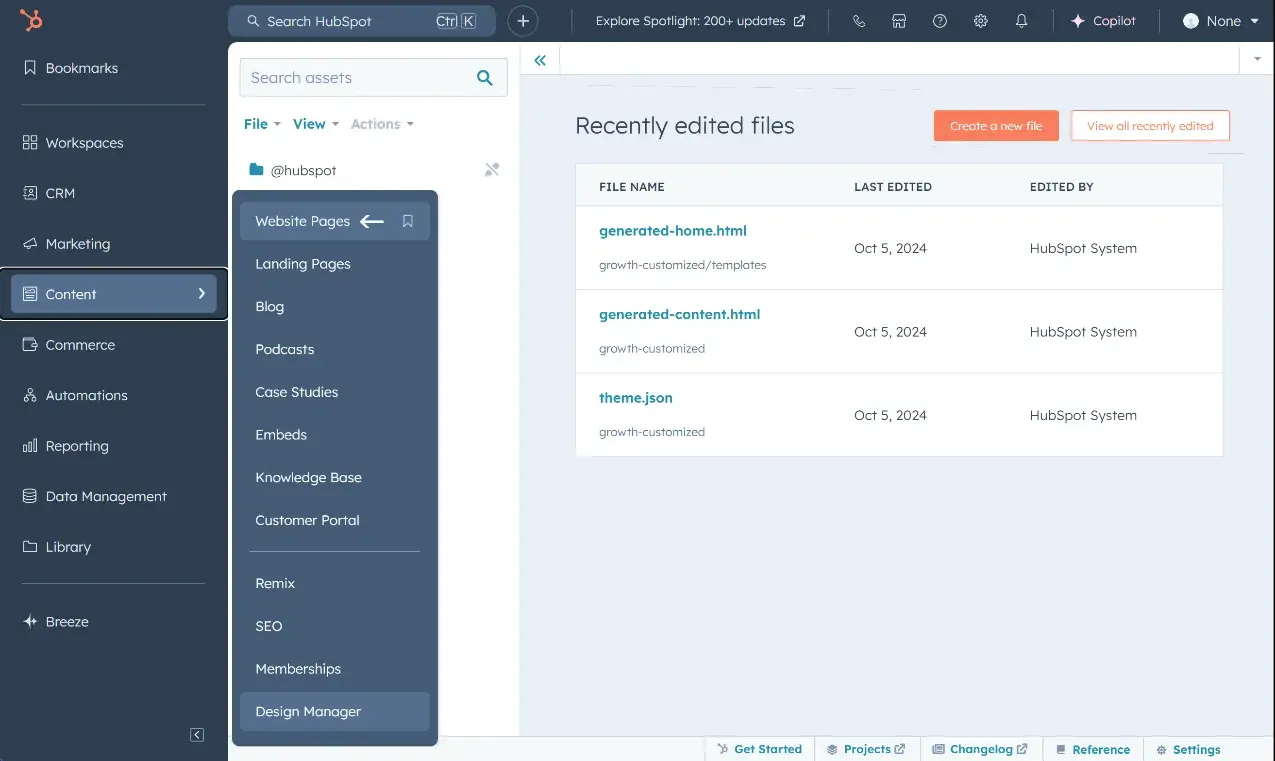The height and width of the screenshot is (761, 1275).
Task: Click growth-customized/templates path text
Action: [x=683, y=265]
